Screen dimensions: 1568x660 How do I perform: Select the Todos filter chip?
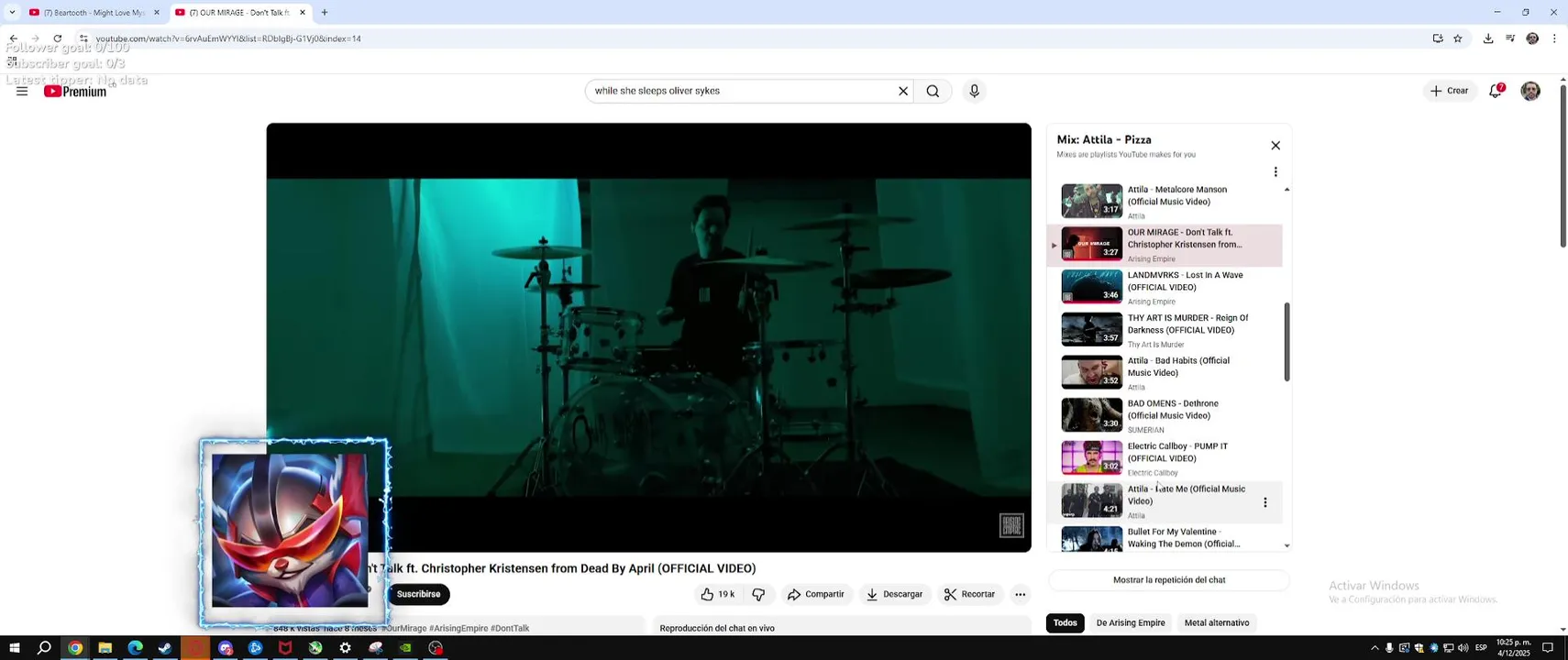(x=1065, y=623)
